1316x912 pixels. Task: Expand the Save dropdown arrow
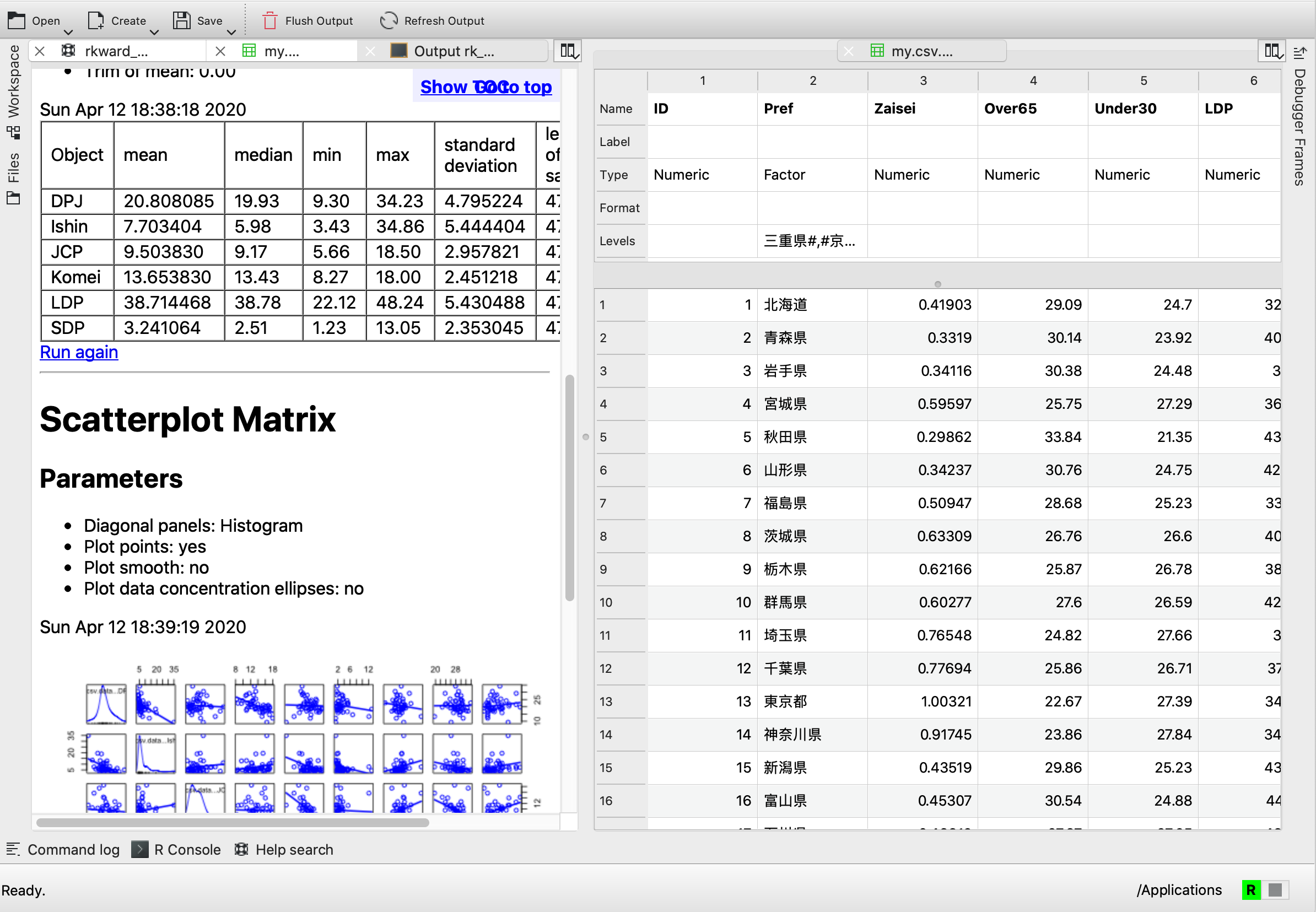point(231,32)
